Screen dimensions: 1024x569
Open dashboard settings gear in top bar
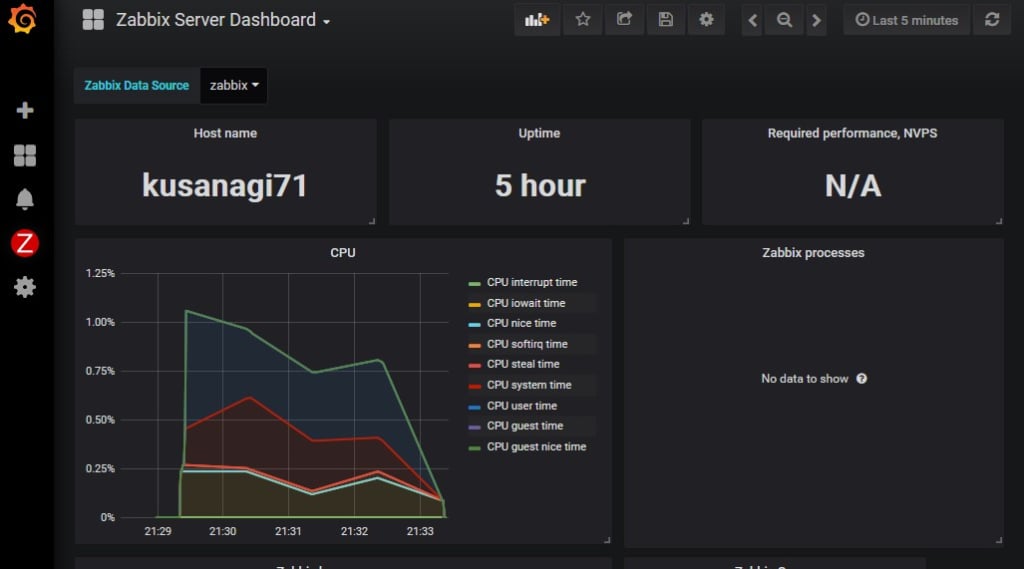pyautogui.click(x=706, y=20)
